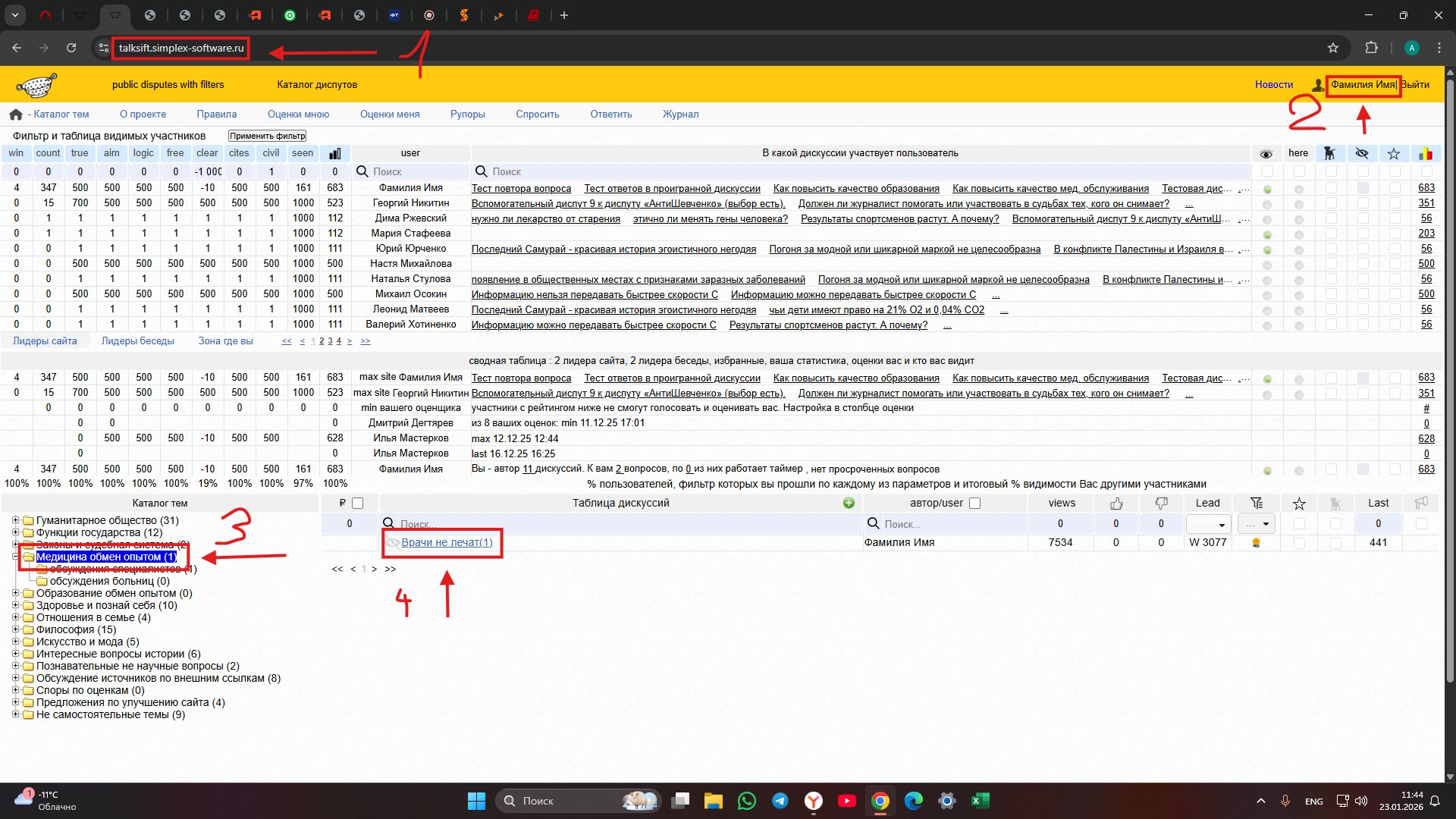
Task: Click the colander site logo
Action: (36, 85)
